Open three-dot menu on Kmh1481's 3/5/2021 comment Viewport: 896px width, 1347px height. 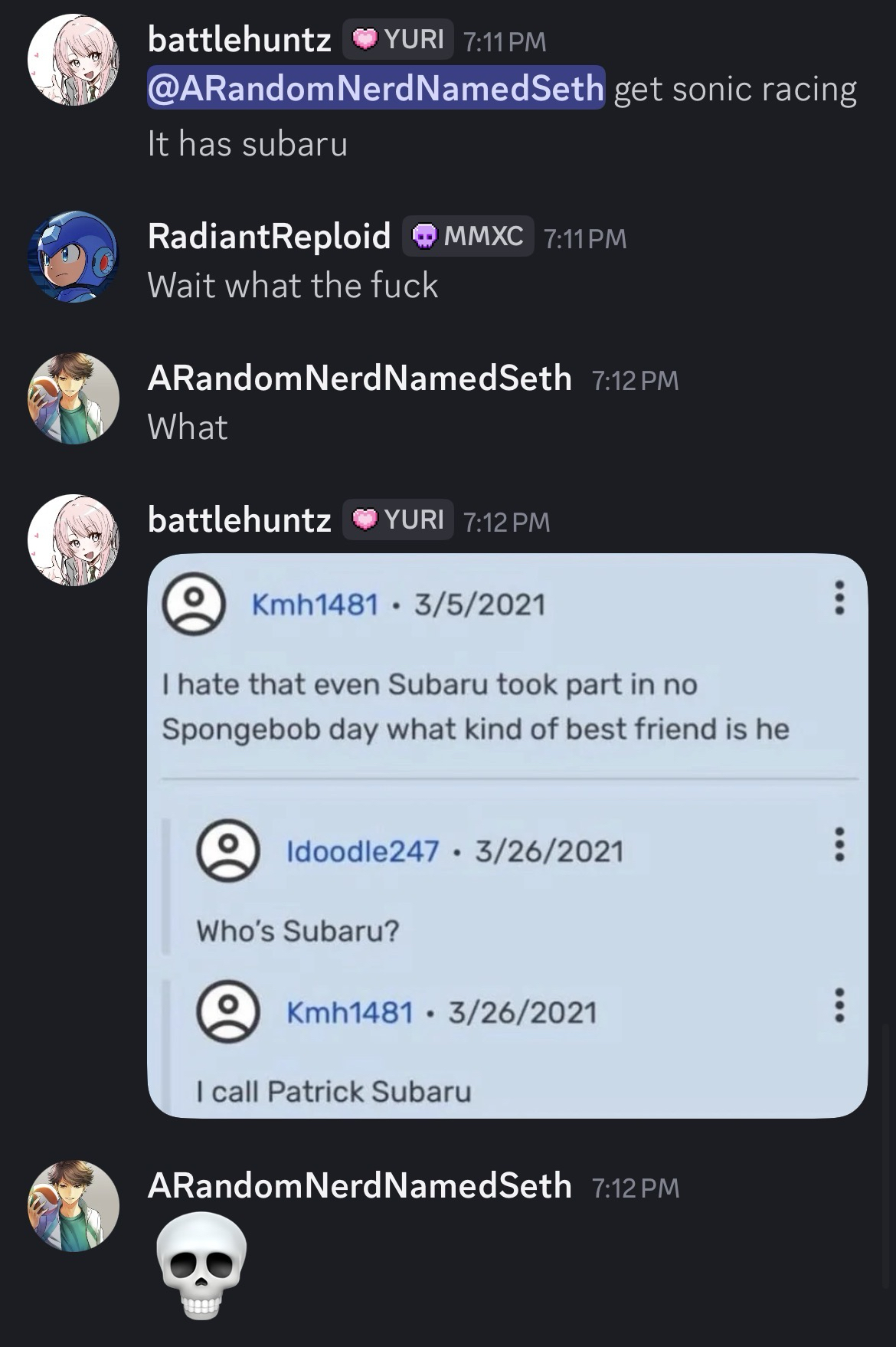839,597
